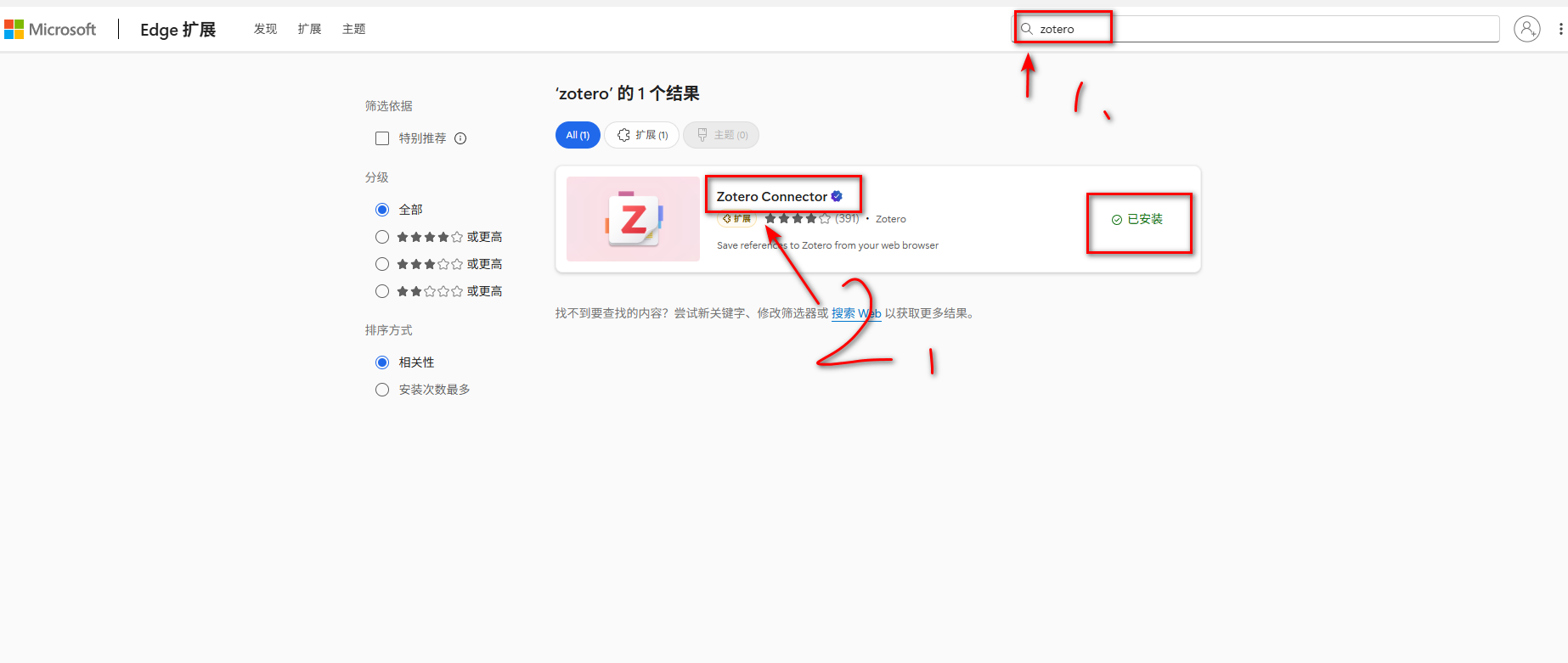
Task: Click the 筛选依据 filter heading
Action: pyautogui.click(x=389, y=106)
